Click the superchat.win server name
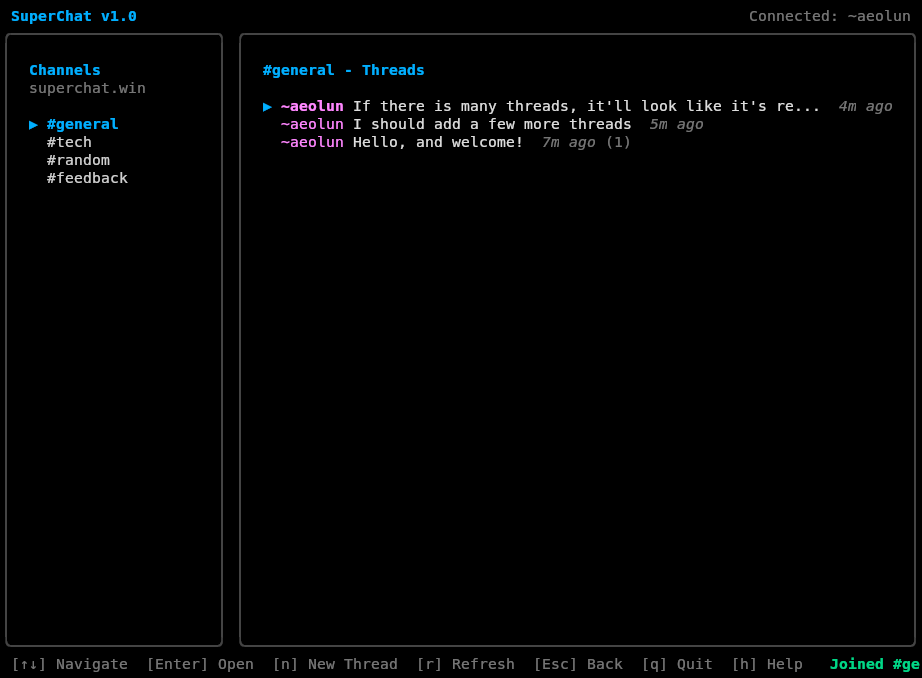The width and height of the screenshot is (922, 678). pos(87,88)
